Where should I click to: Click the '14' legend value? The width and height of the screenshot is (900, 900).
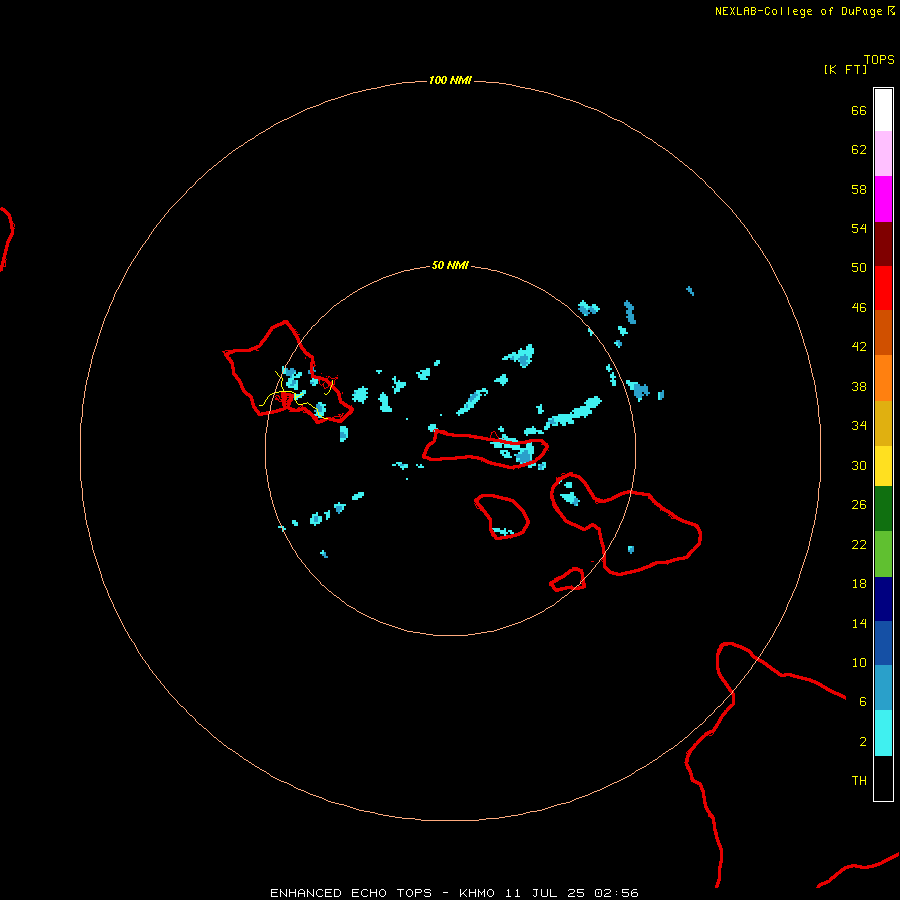859,623
